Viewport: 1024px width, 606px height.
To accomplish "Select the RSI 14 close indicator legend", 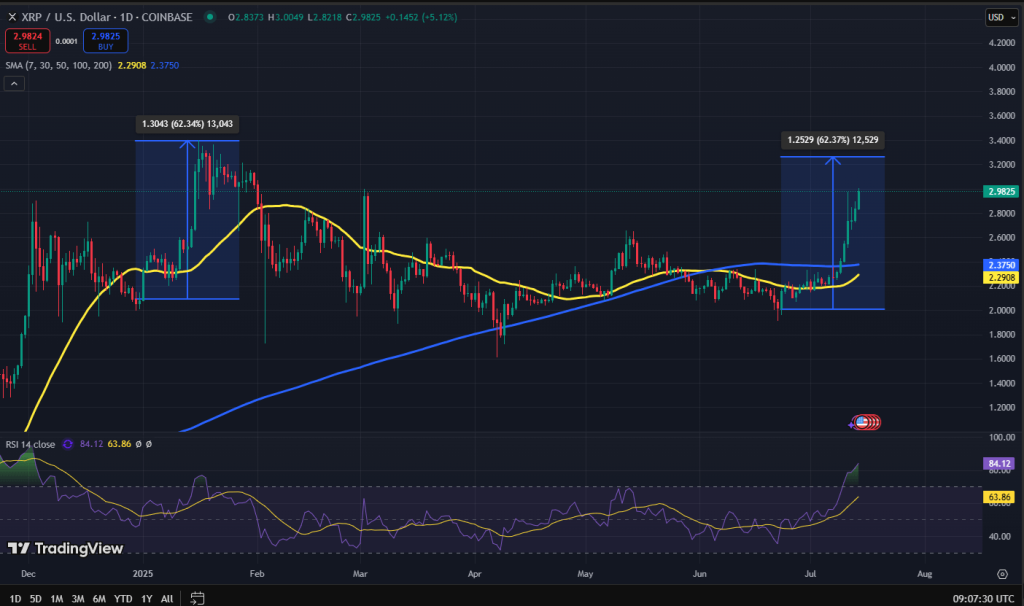I will tap(31, 444).
